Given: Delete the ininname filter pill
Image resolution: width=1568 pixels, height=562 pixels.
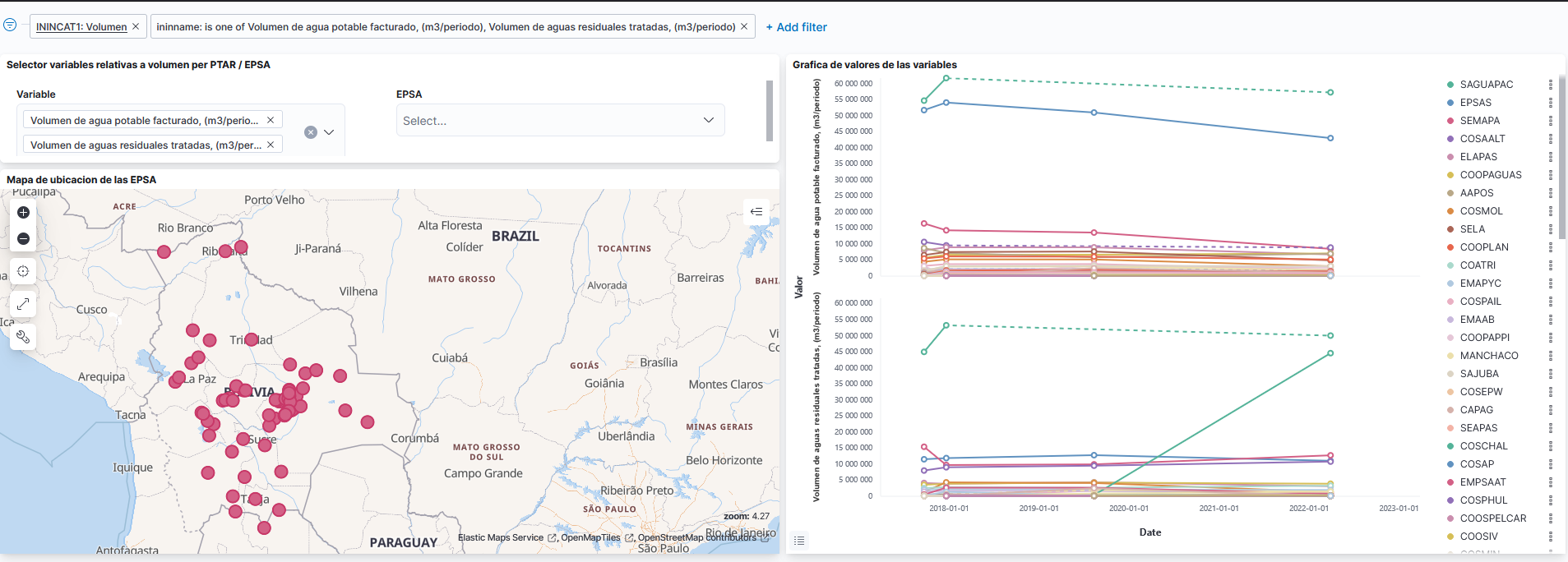Looking at the screenshot, I should 744,26.
